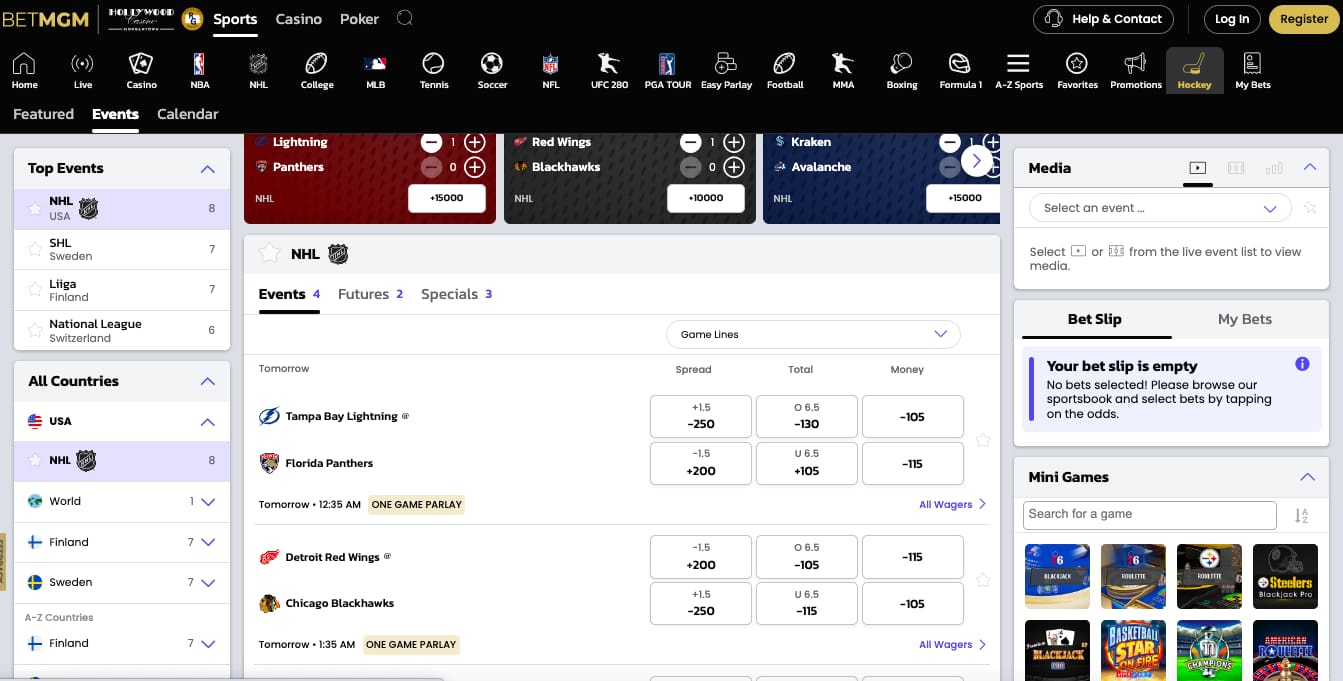This screenshot has height=681, width=1343.
Task: Open the Easy Parlay icon
Action: tap(726, 70)
